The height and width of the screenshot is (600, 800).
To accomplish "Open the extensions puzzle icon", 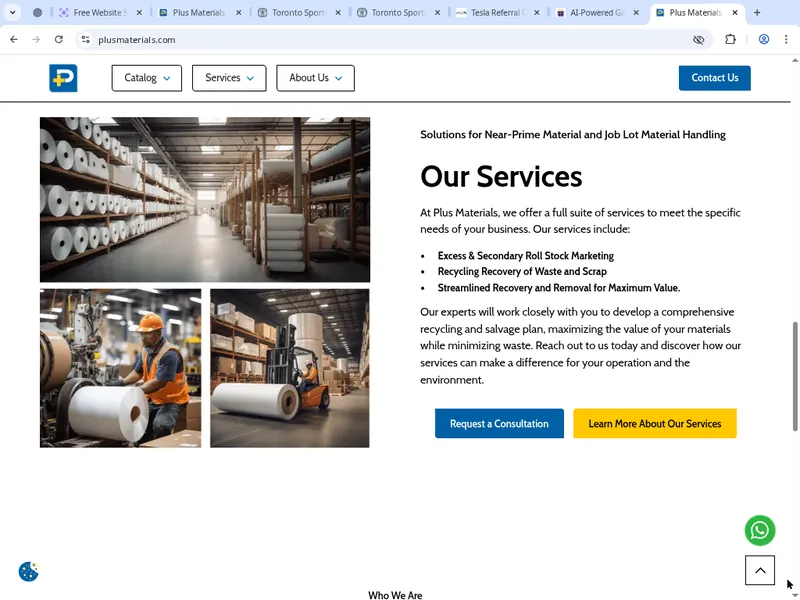I will (730, 39).
